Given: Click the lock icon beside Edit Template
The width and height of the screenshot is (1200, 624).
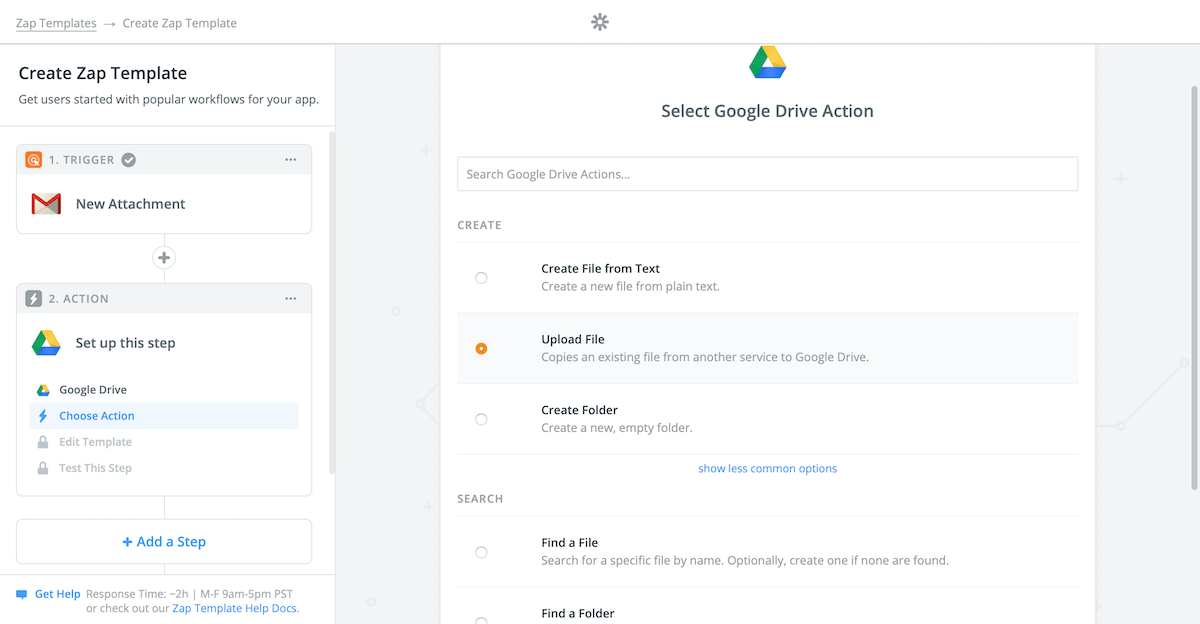Looking at the screenshot, I should (43, 442).
